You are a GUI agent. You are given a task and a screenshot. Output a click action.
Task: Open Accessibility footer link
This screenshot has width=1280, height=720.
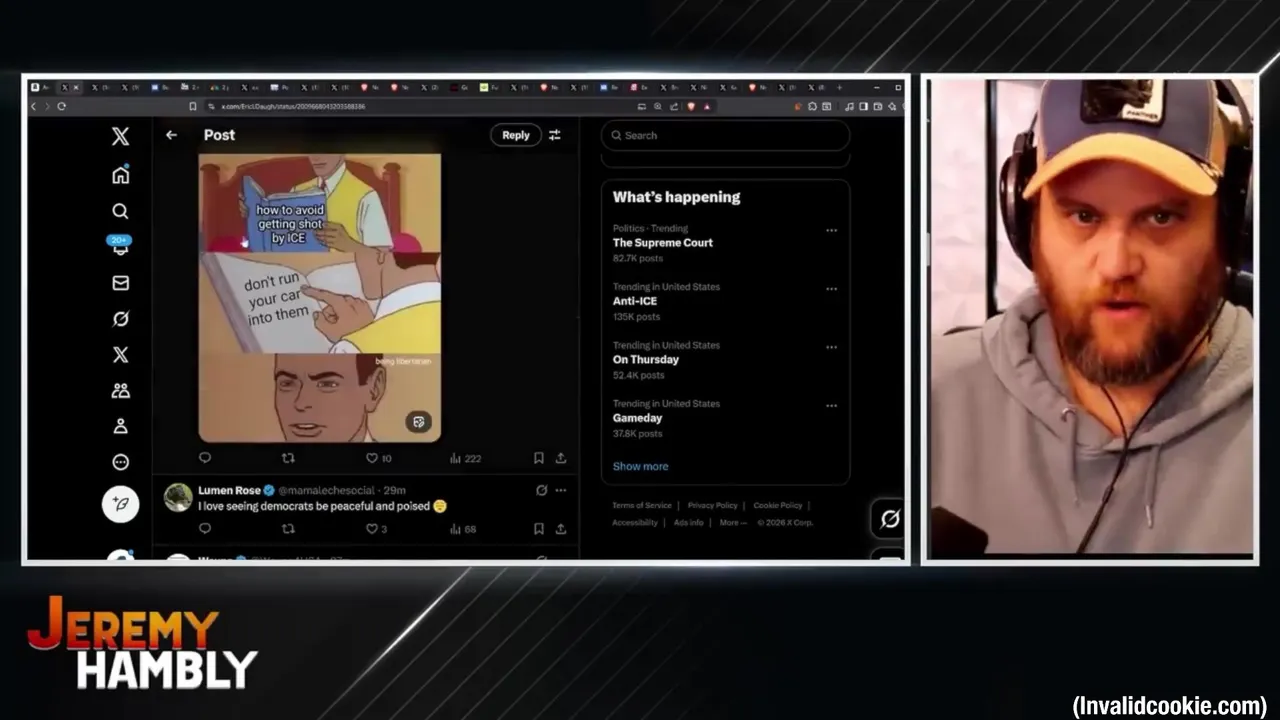click(x=635, y=523)
